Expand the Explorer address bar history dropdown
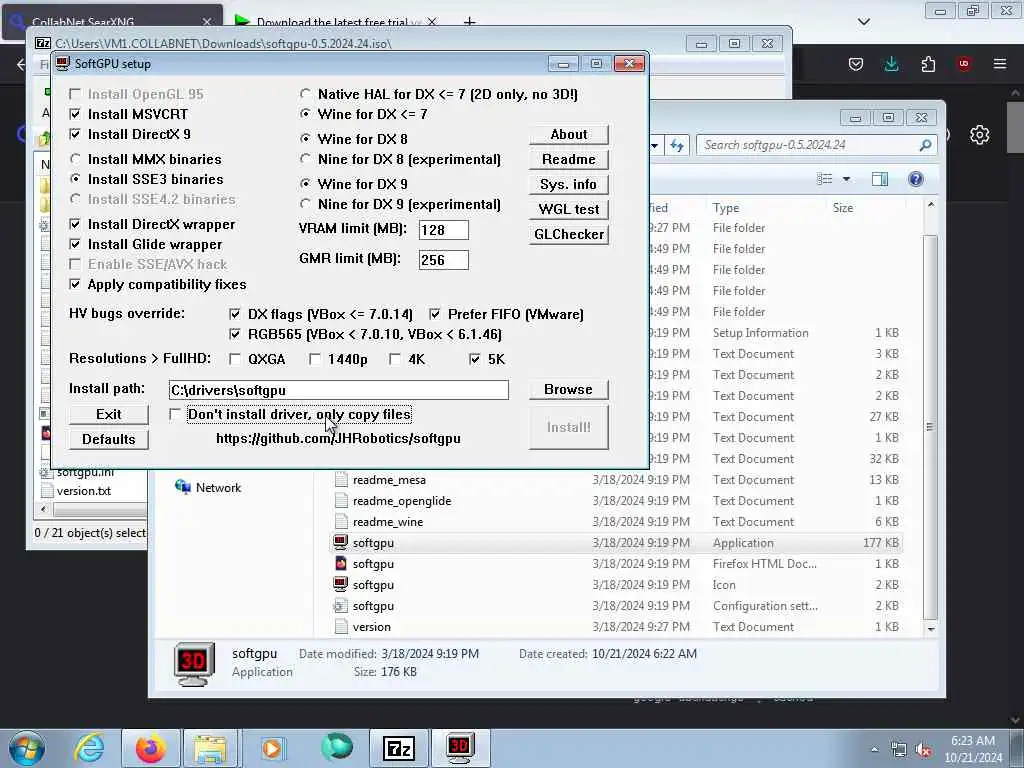The width and height of the screenshot is (1024, 768). coord(654,145)
